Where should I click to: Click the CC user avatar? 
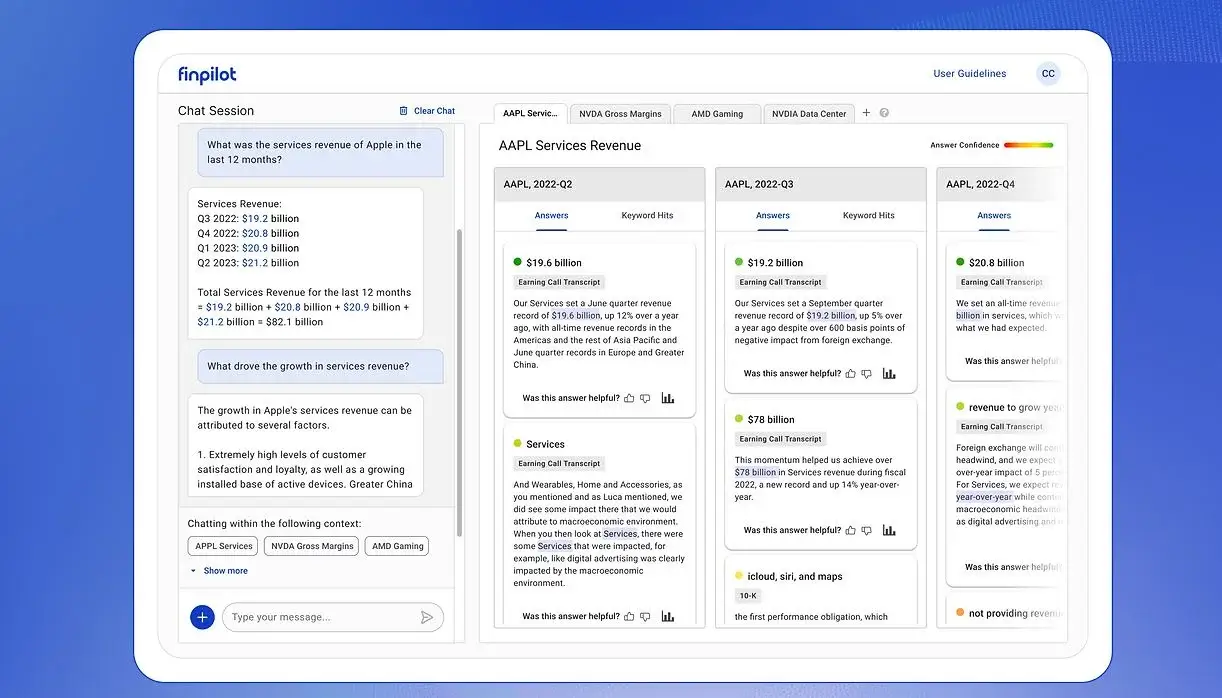[1048, 74]
